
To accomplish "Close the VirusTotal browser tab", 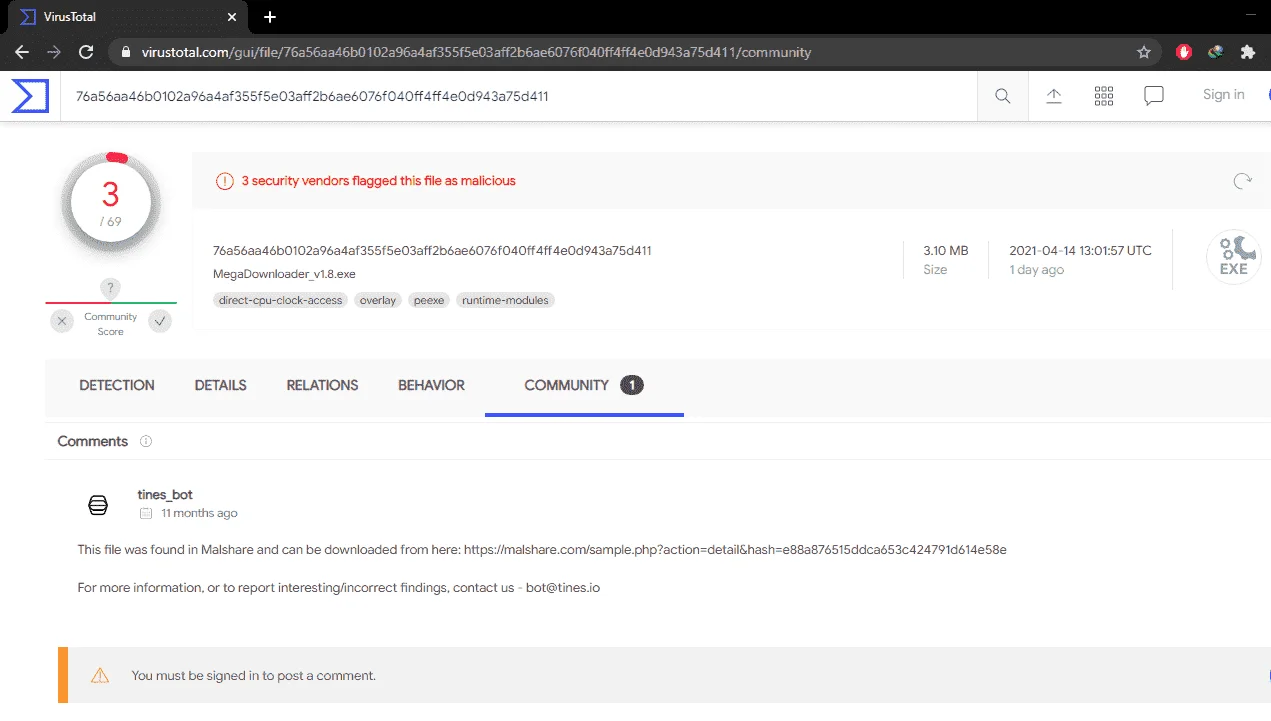I will coord(232,17).
